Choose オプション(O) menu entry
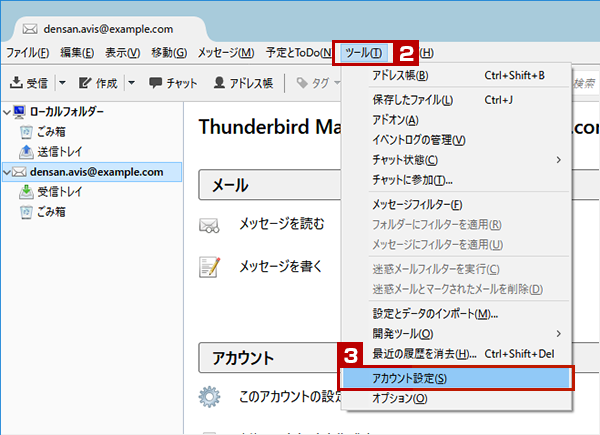Screen dimensions: 600x435 [456, 398]
